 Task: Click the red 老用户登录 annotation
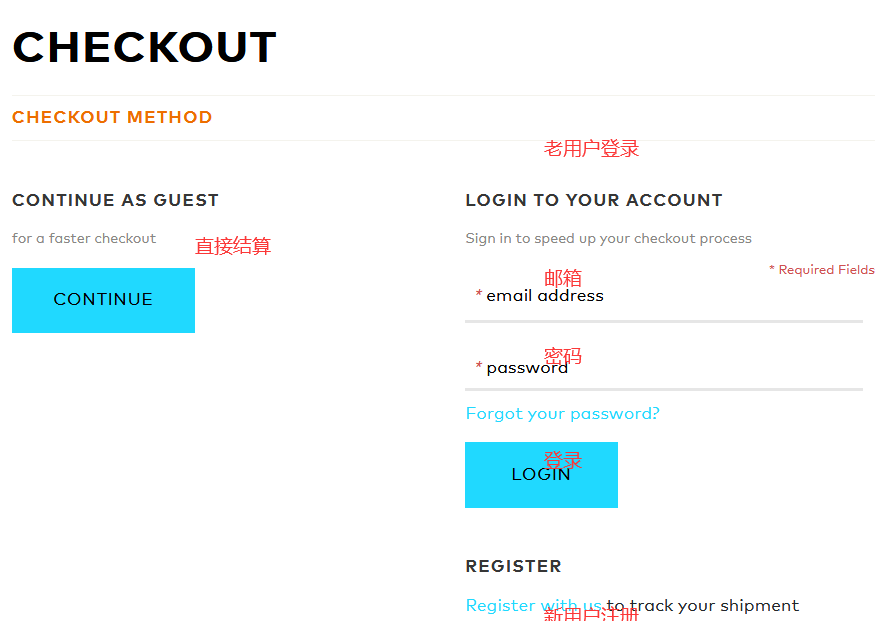tap(591, 149)
